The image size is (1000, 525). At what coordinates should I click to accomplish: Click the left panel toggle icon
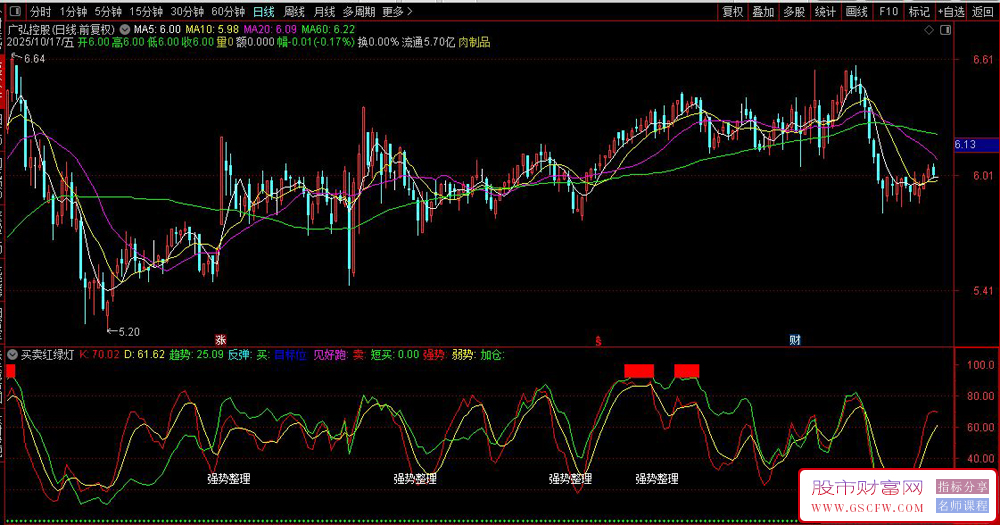[14, 12]
